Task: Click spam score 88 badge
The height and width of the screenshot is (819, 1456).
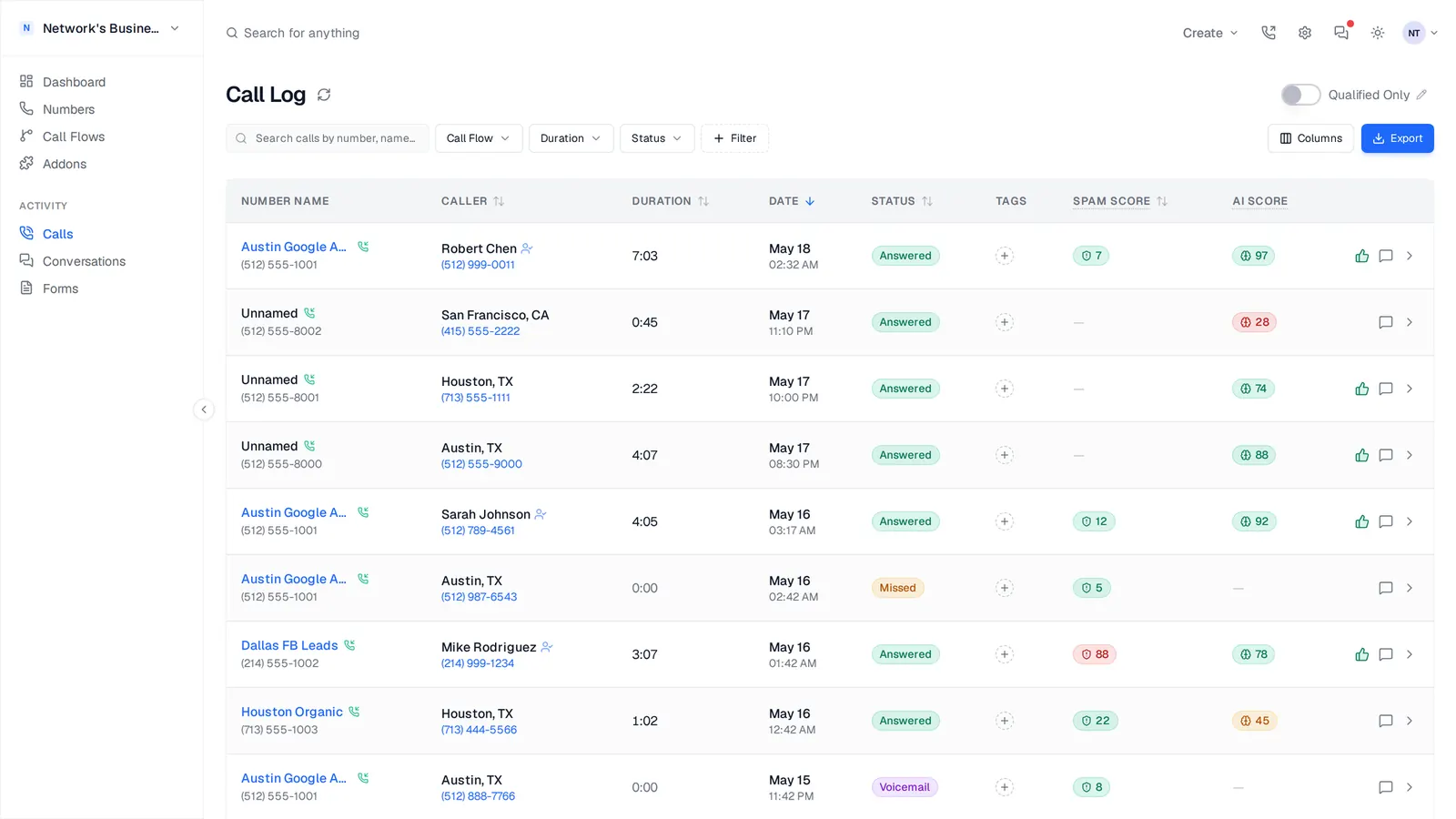Action: click(x=1095, y=654)
